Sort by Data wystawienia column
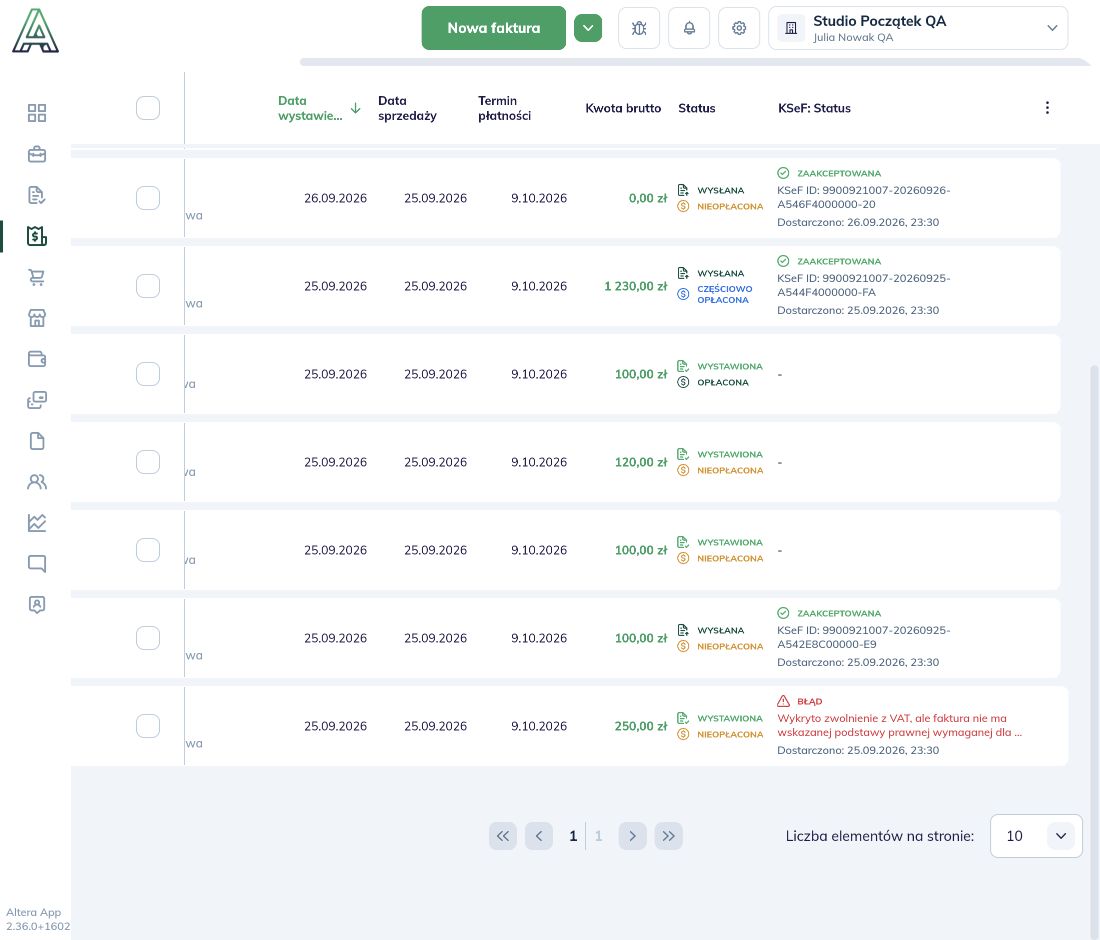Screen dimensions: 1100x940 pyautogui.click(x=318, y=108)
